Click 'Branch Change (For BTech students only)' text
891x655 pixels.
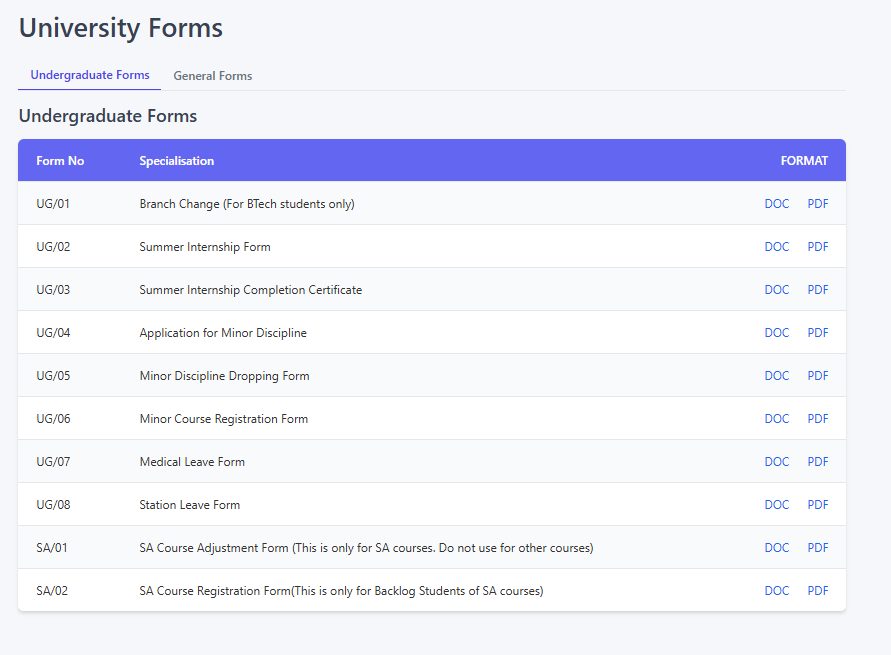[x=247, y=204]
